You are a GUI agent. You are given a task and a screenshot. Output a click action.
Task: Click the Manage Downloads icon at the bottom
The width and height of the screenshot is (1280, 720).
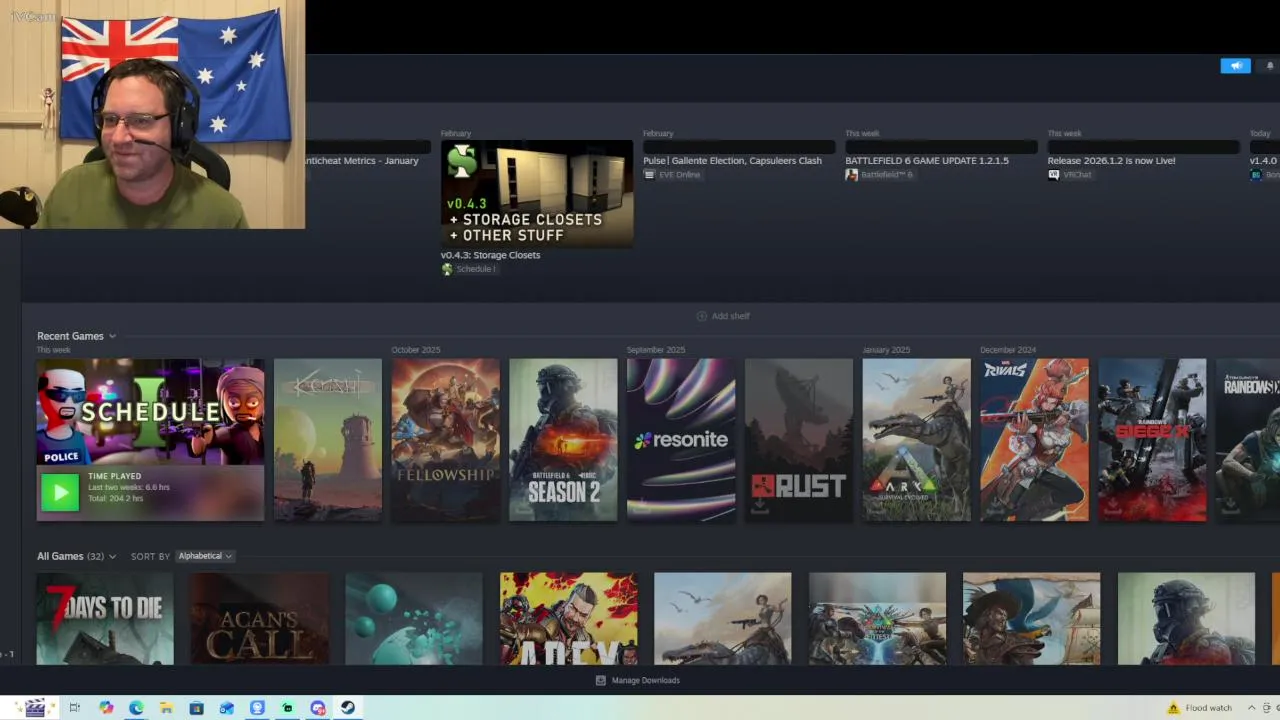(600, 680)
